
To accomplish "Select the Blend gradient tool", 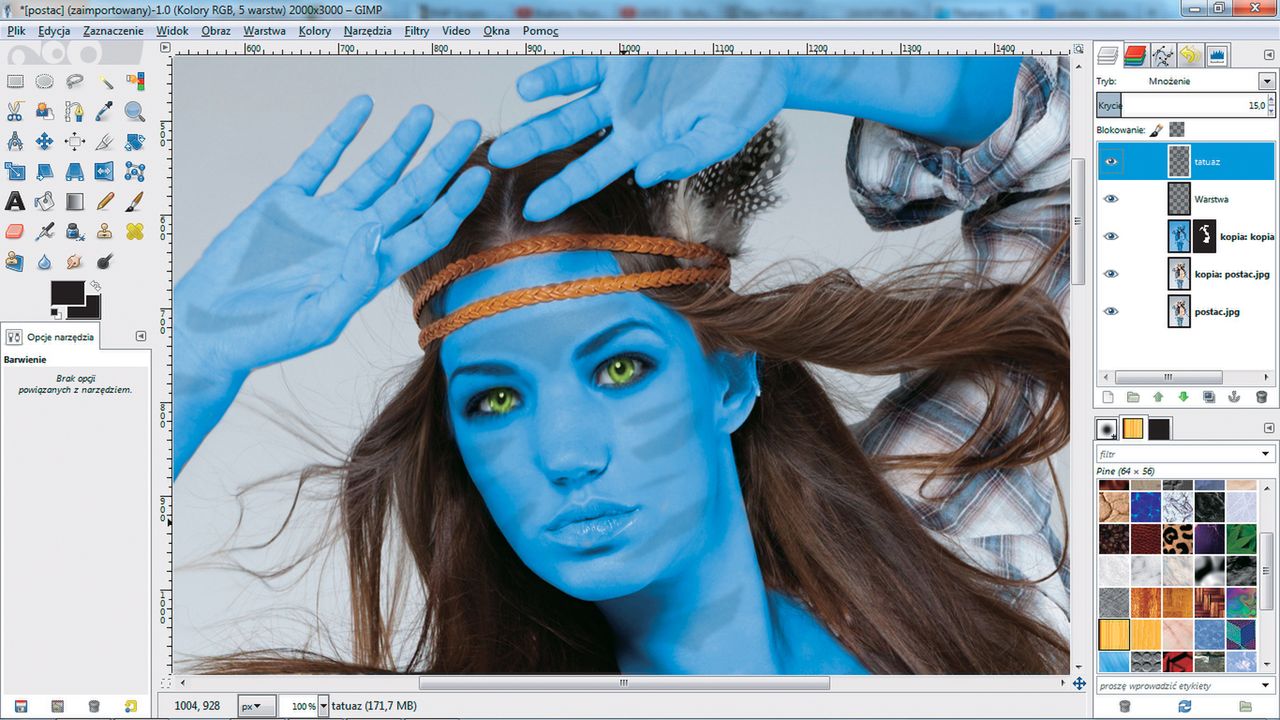I will click(75, 201).
